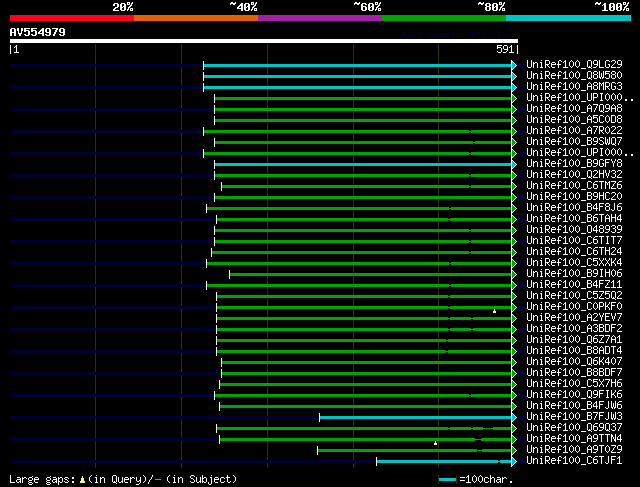
Task: Click the orange ~40% legend color band
Action: click(x=195, y=18)
